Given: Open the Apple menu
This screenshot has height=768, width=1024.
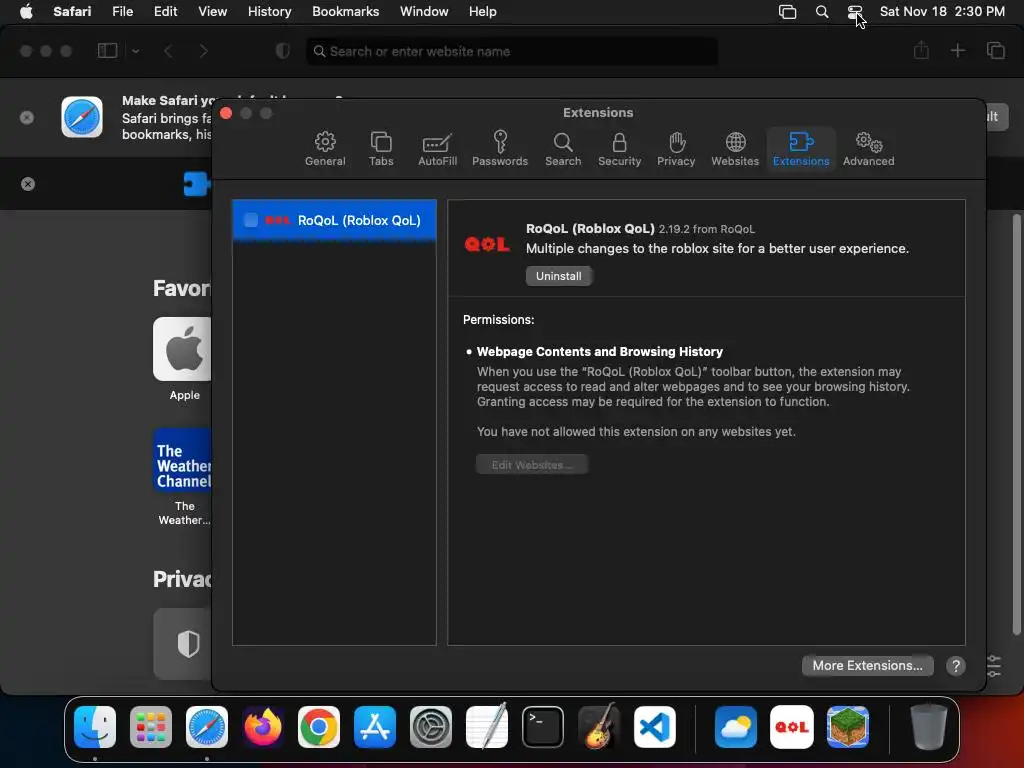Looking at the screenshot, I should pyautogui.click(x=26, y=12).
